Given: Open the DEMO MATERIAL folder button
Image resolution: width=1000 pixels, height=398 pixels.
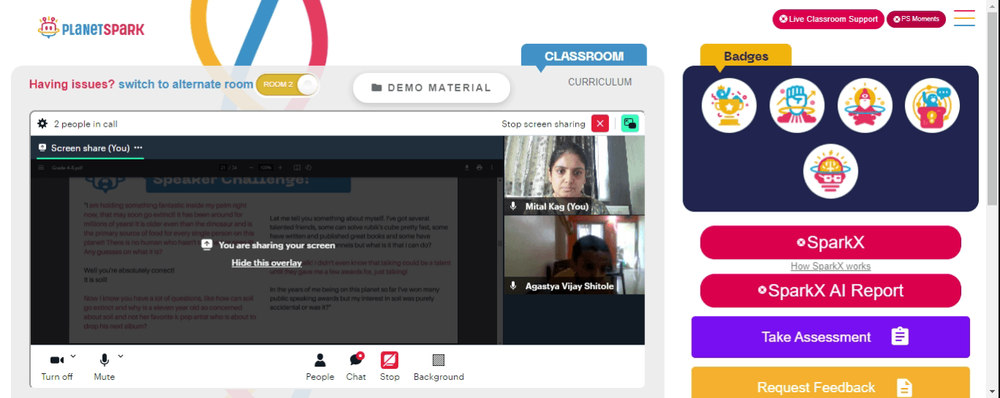Looking at the screenshot, I should [431, 88].
